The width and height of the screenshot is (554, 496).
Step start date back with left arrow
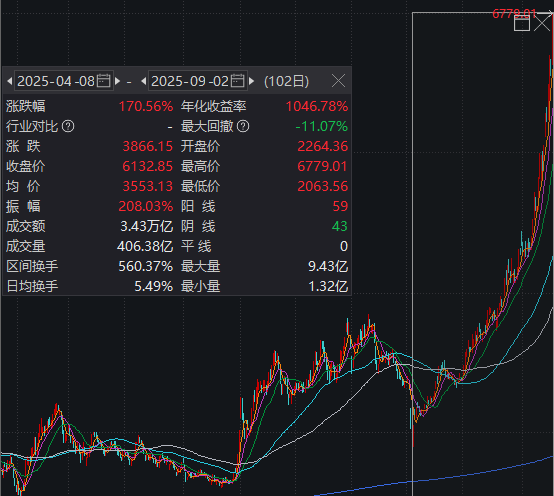point(10,81)
